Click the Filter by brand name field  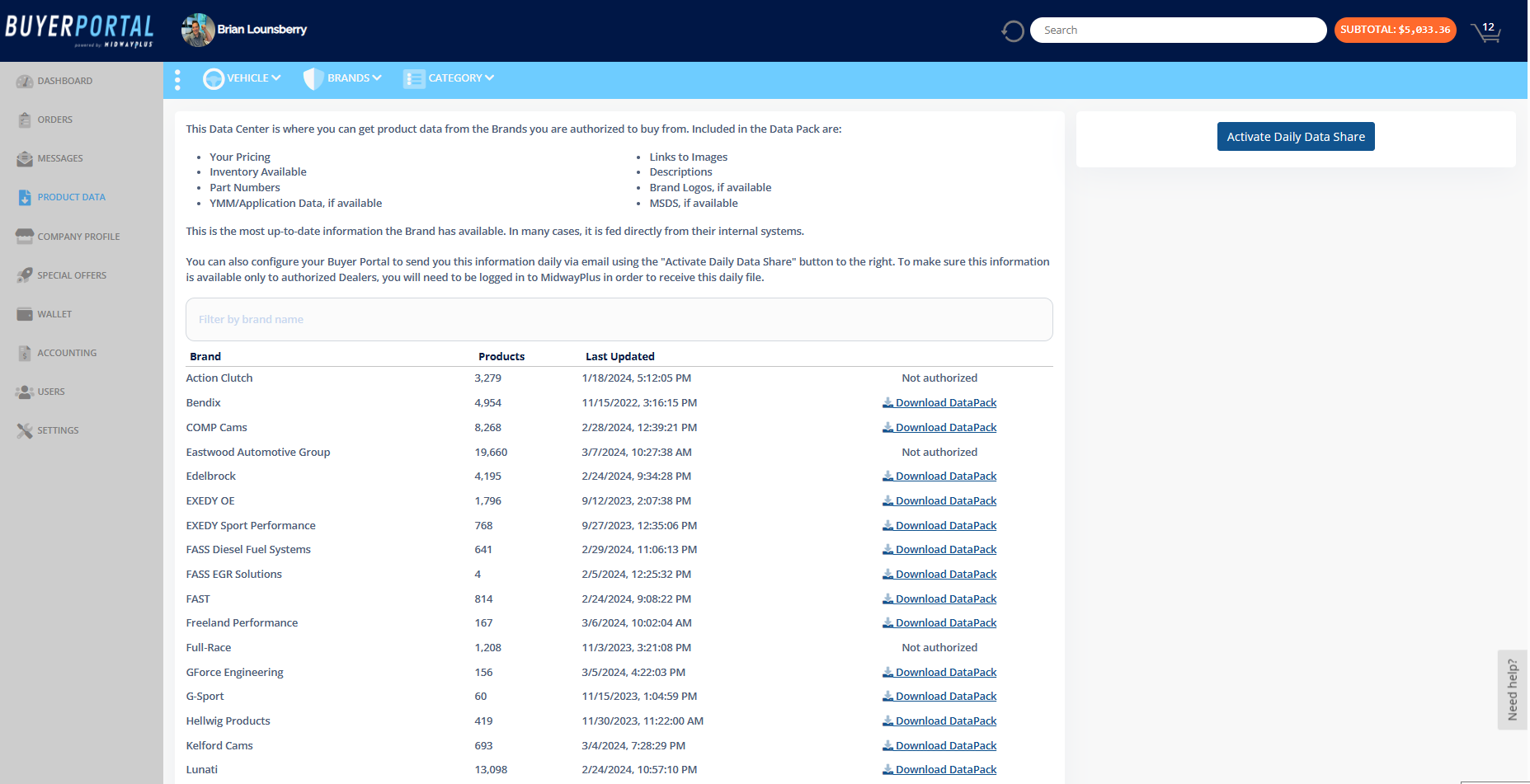click(x=619, y=319)
